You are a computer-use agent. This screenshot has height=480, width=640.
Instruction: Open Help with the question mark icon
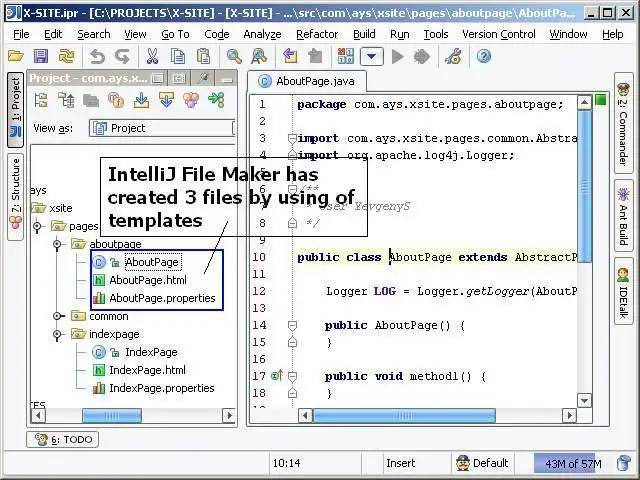[484, 56]
